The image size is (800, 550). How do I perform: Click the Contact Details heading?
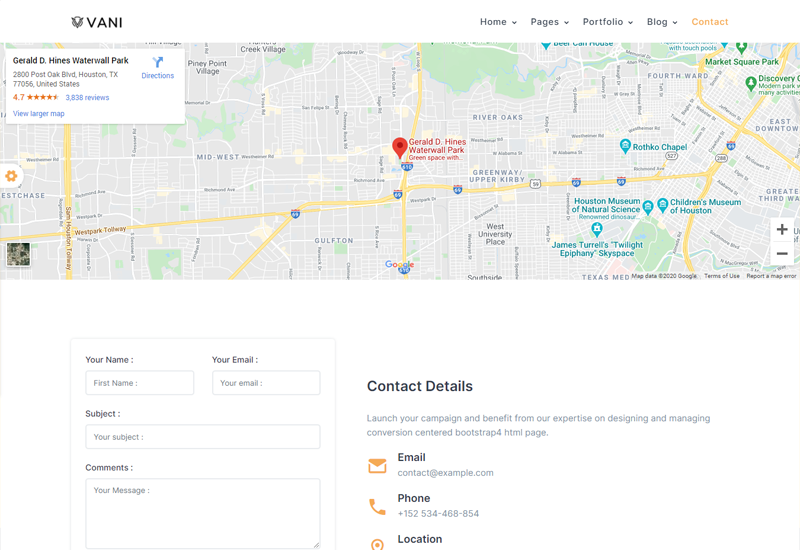420,386
